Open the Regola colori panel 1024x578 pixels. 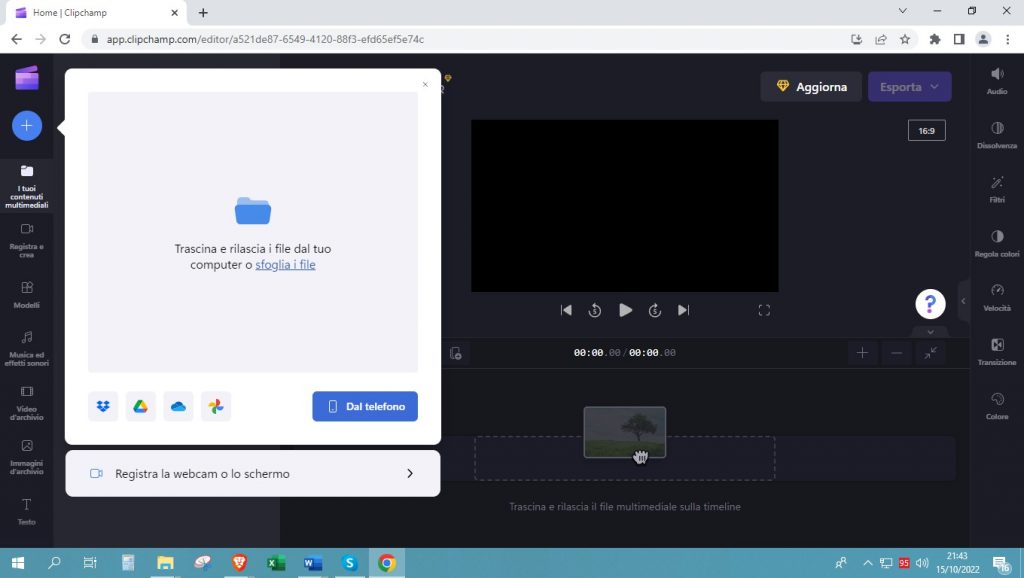tap(996, 243)
